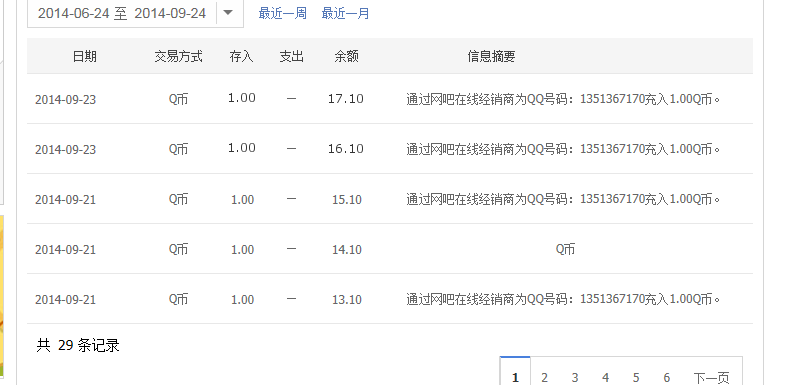Go to page 2 of records
790x385 pixels.
coord(545,377)
